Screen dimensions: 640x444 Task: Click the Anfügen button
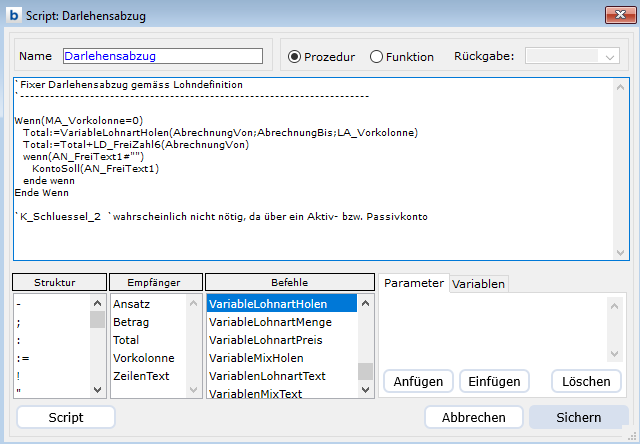tap(417, 381)
